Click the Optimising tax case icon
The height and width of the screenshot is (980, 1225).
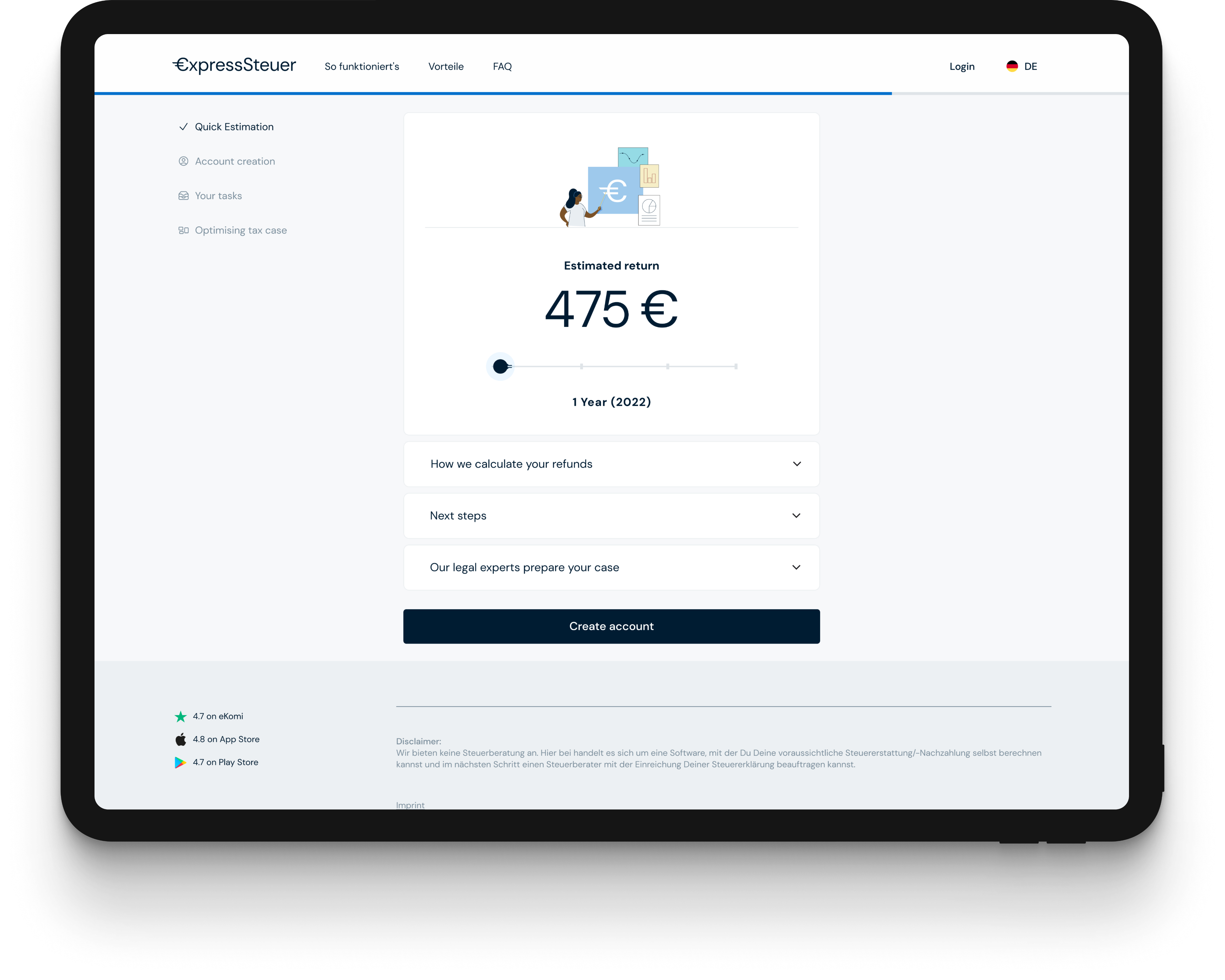pos(183,231)
